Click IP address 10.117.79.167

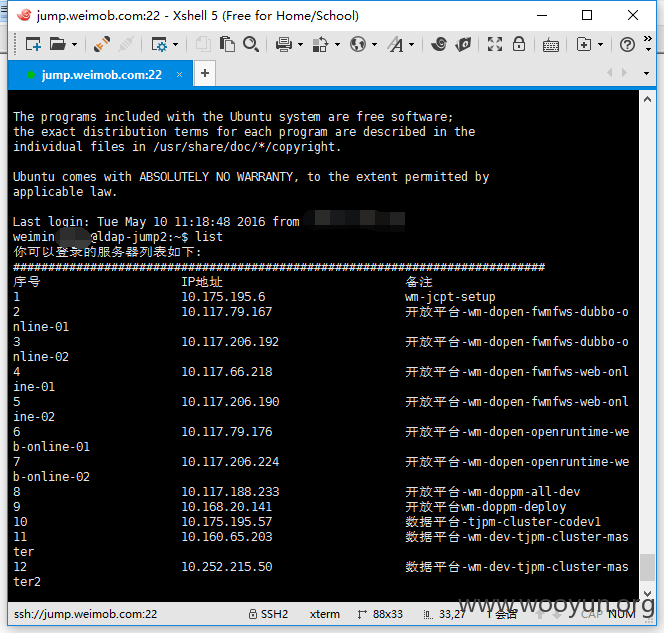pos(227,312)
